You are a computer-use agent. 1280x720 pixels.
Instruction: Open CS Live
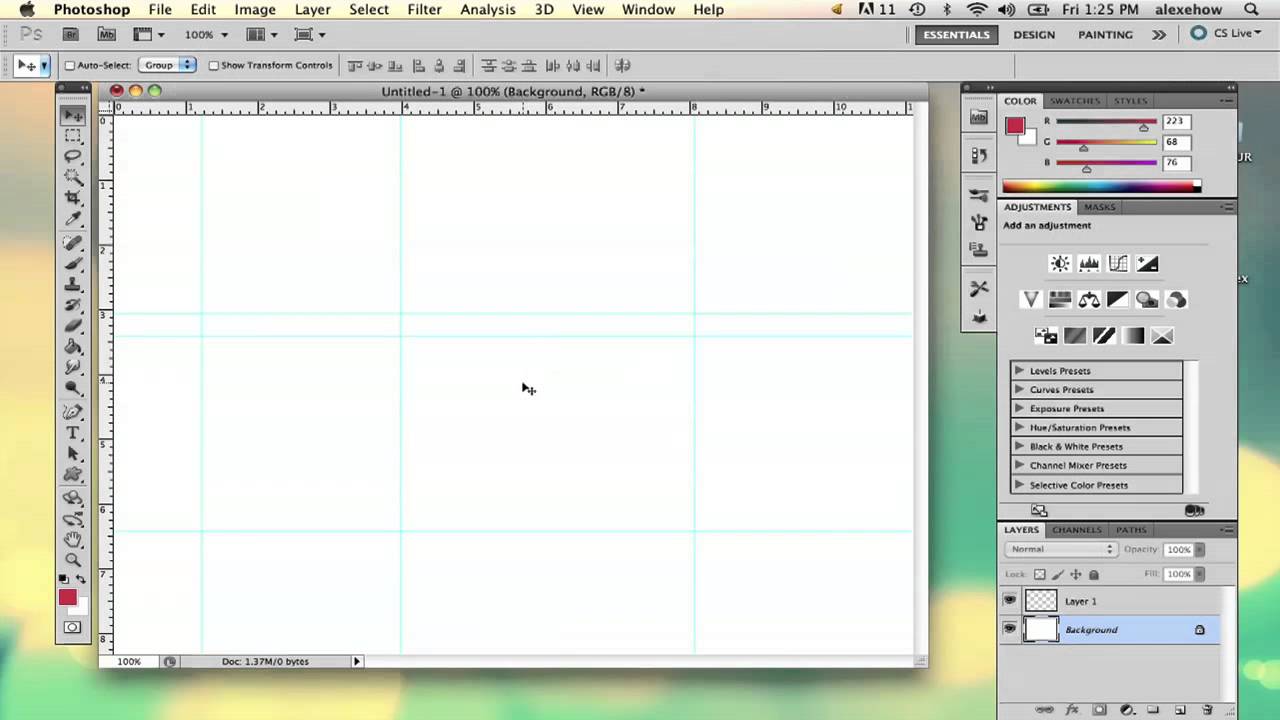pyautogui.click(x=1225, y=33)
